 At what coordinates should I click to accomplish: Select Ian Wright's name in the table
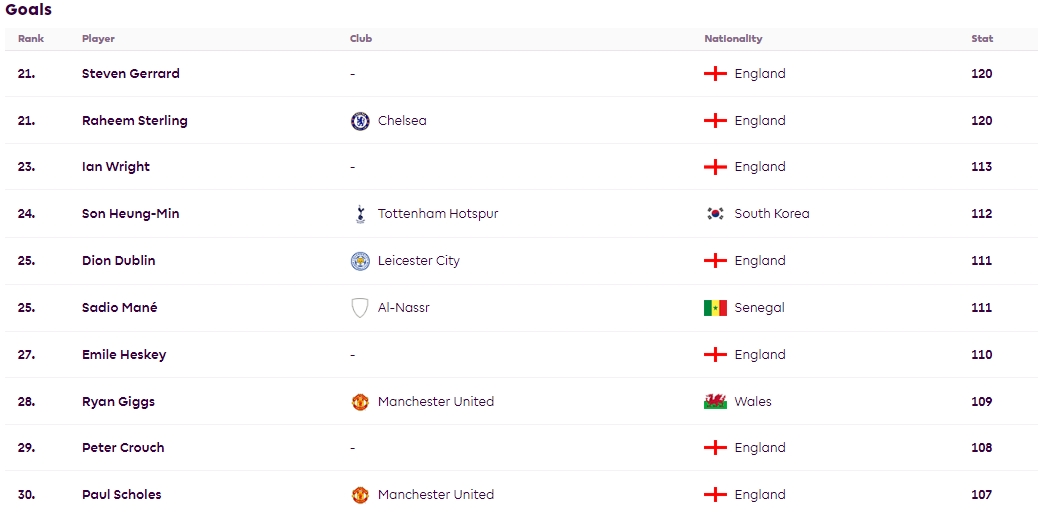pyautogui.click(x=115, y=167)
